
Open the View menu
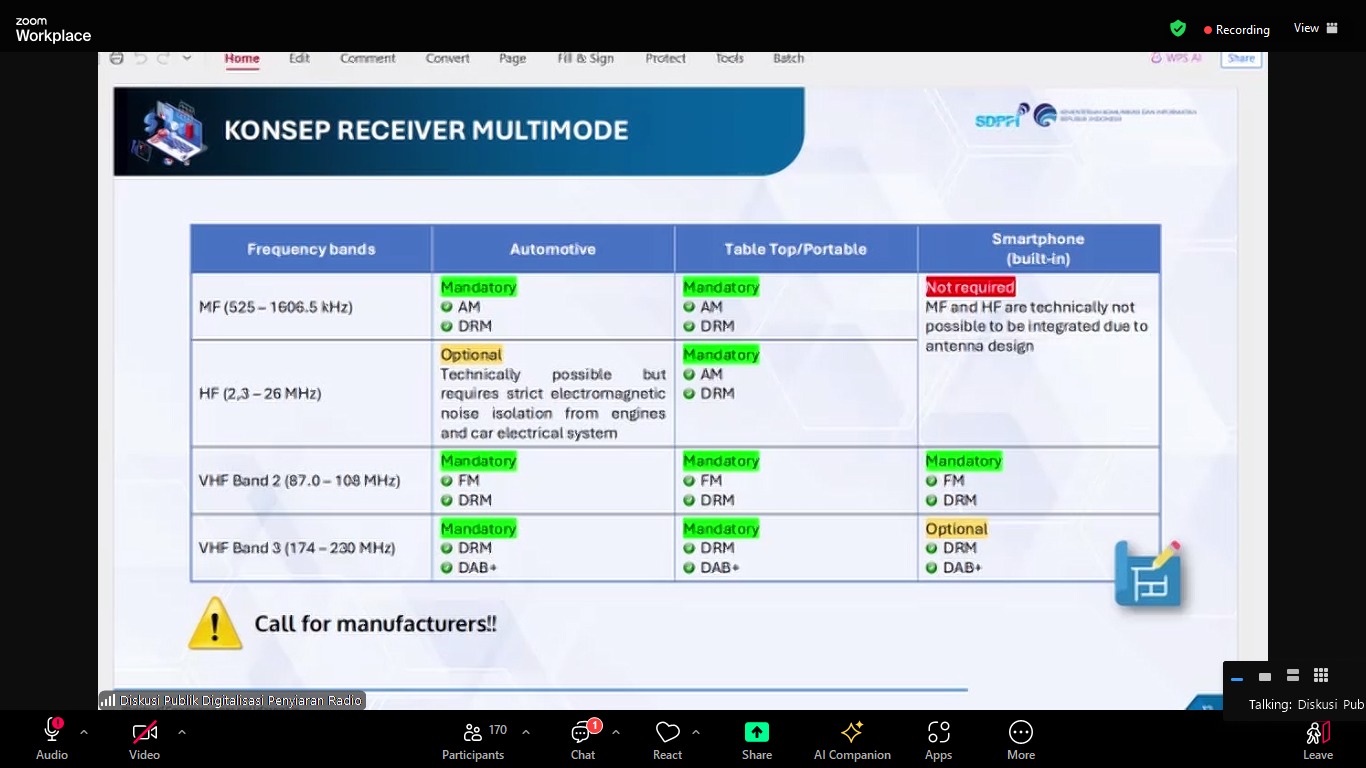pyautogui.click(x=1315, y=29)
